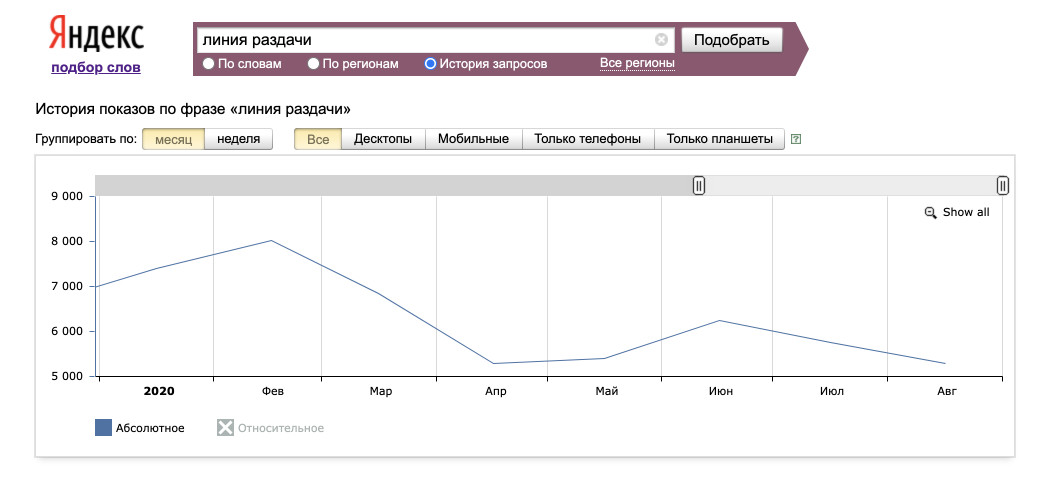Click the green help question mark icon
This screenshot has height=478, width=1041.
795,140
